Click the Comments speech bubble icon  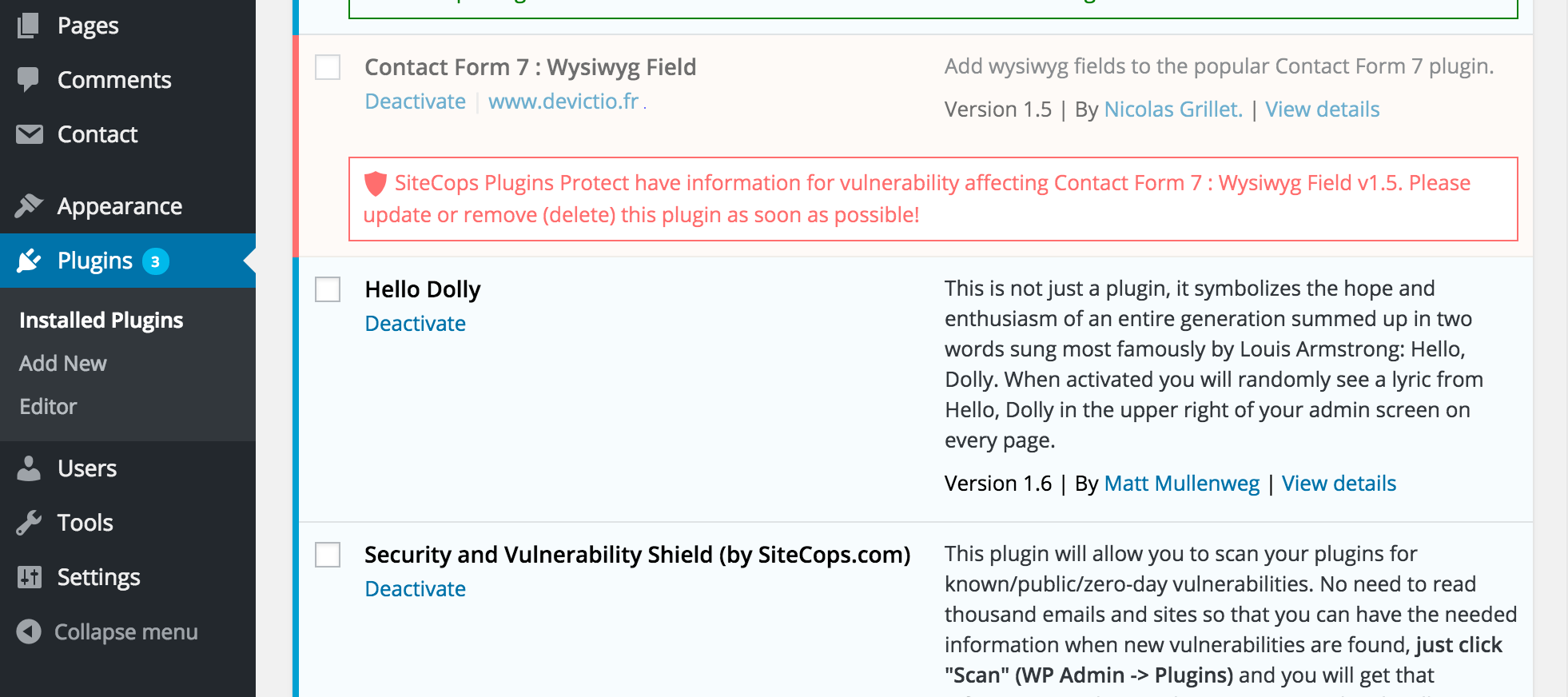click(29, 79)
